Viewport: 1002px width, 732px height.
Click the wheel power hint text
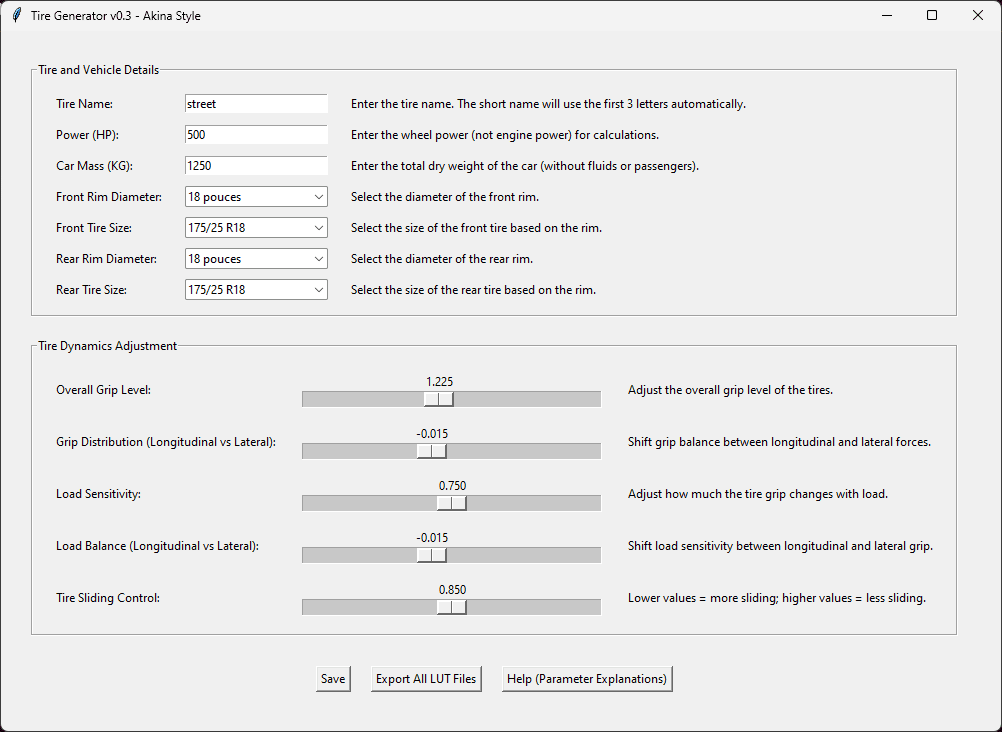tap(505, 135)
